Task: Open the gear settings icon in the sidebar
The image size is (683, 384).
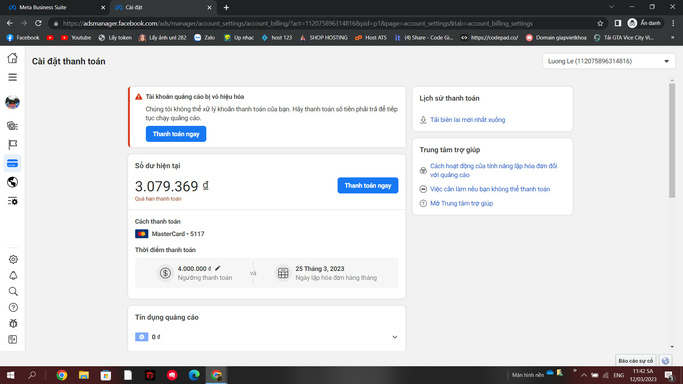Action: 13,259
